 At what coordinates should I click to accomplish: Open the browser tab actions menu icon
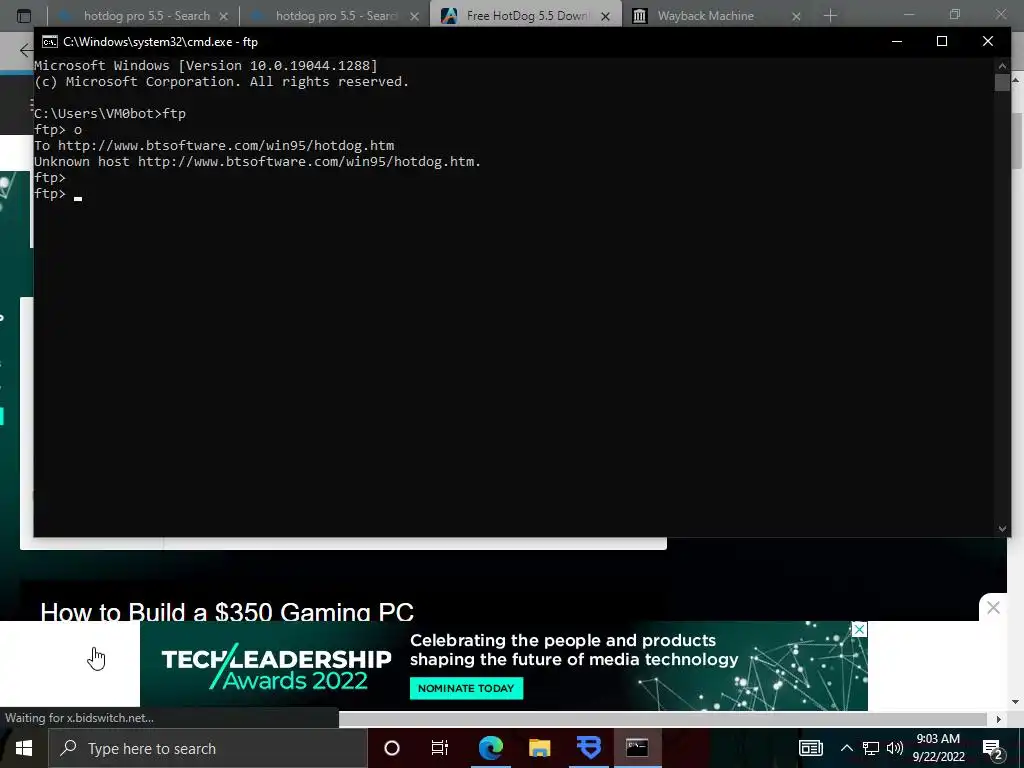click(x=24, y=16)
